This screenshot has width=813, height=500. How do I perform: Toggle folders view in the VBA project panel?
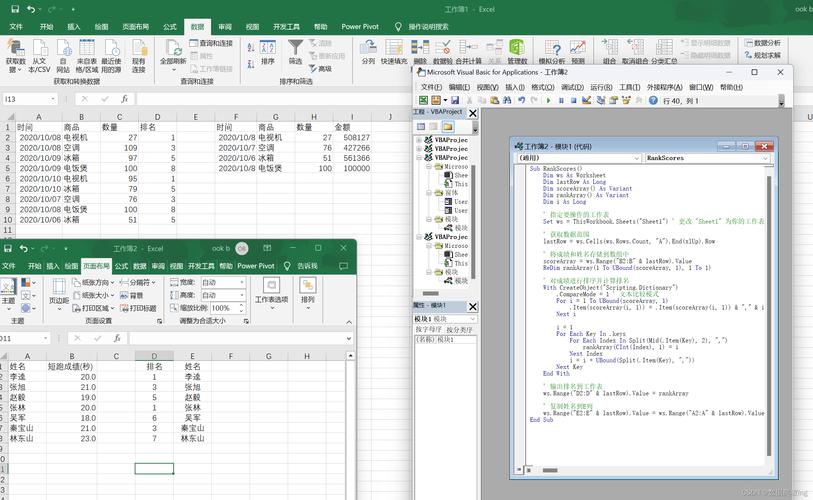tap(447, 127)
